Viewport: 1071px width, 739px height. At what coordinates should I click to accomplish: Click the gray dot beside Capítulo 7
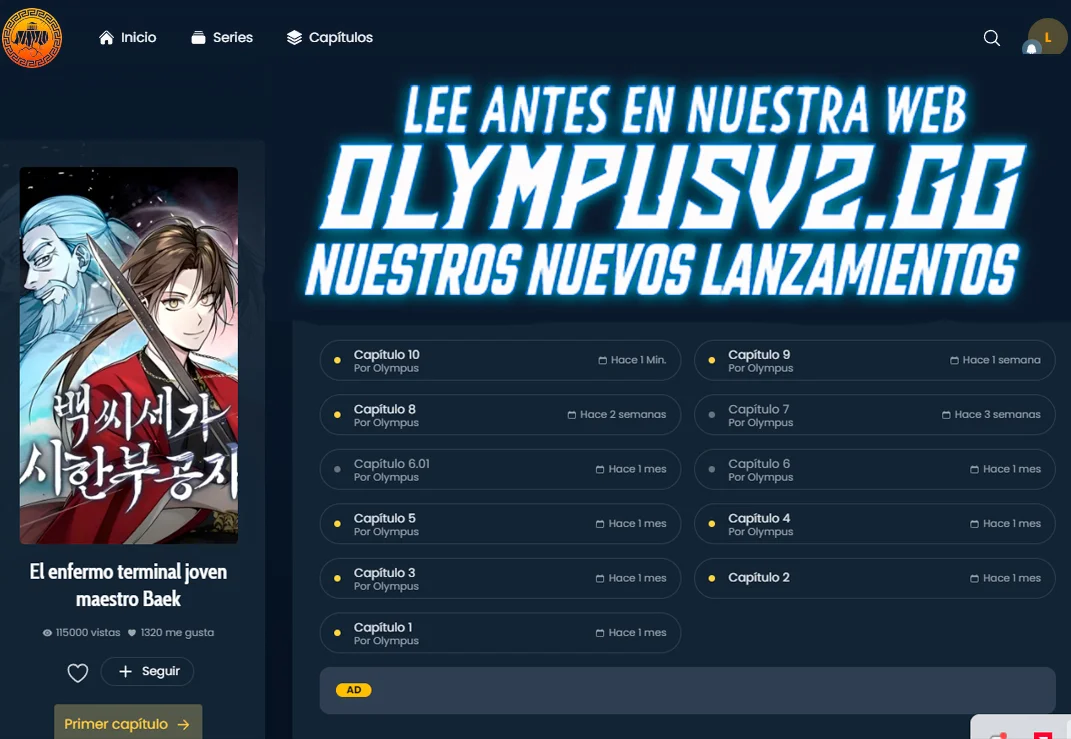click(x=712, y=415)
